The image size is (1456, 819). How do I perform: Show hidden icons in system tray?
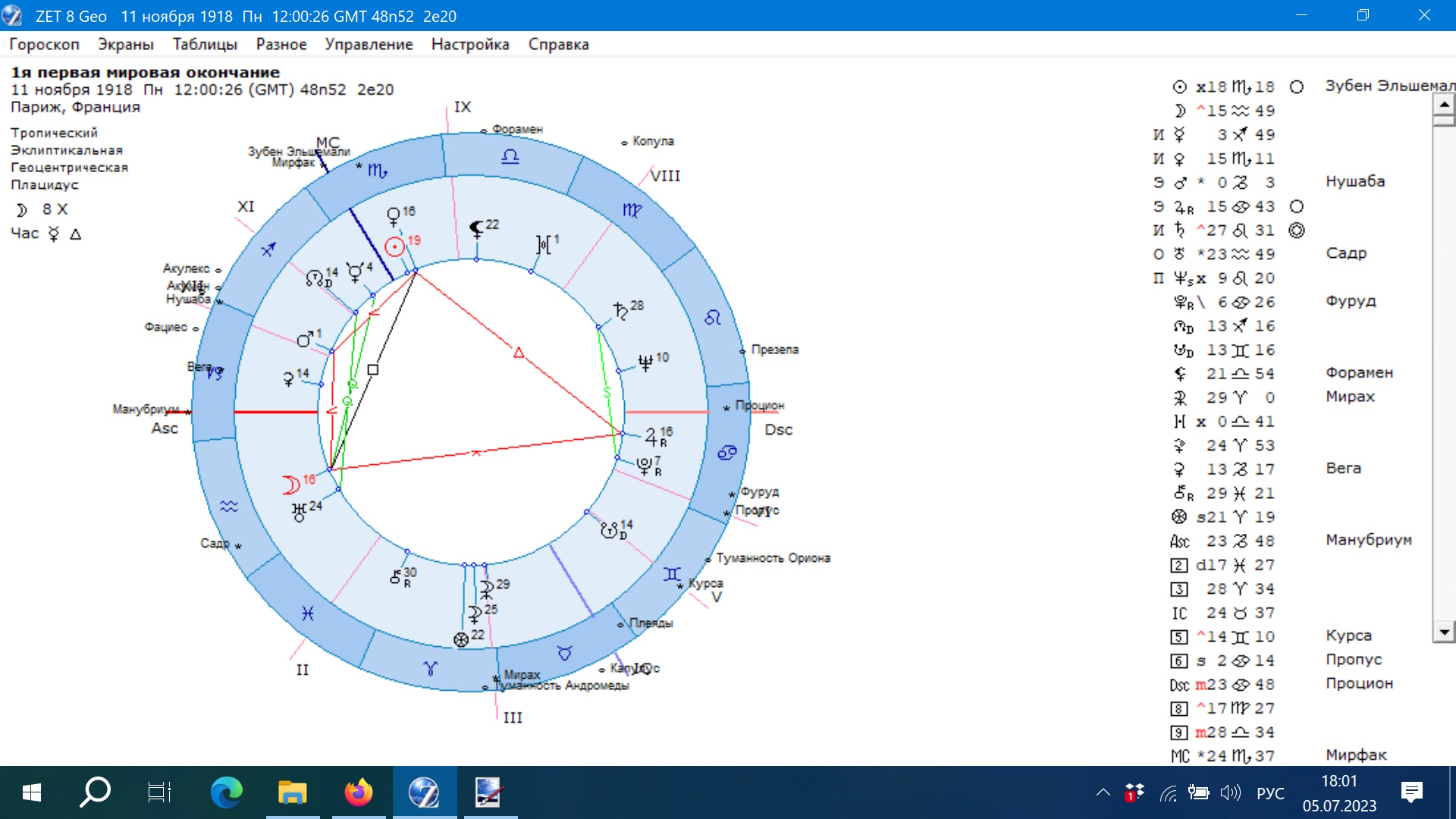1103,793
